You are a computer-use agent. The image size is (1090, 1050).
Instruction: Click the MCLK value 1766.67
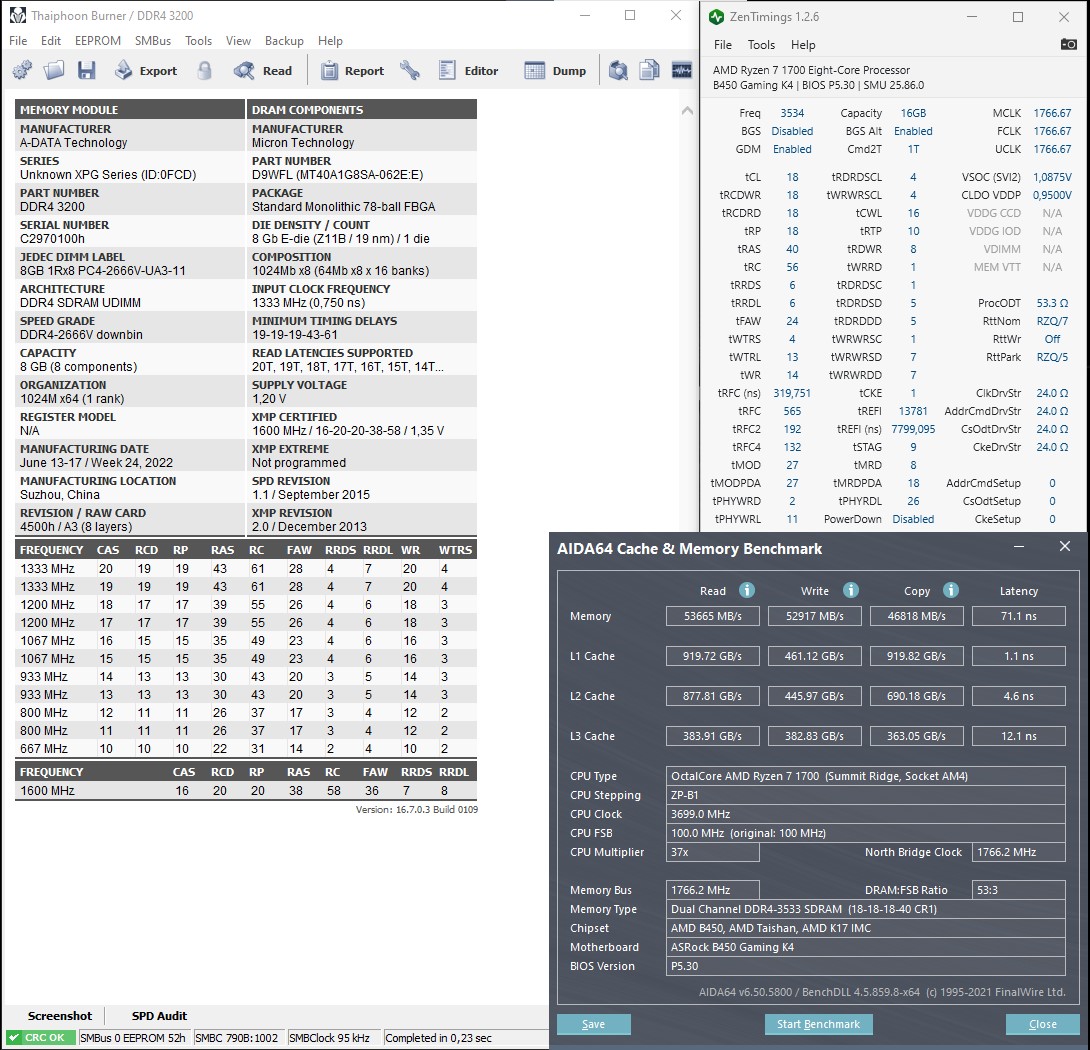click(x=1052, y=113)
